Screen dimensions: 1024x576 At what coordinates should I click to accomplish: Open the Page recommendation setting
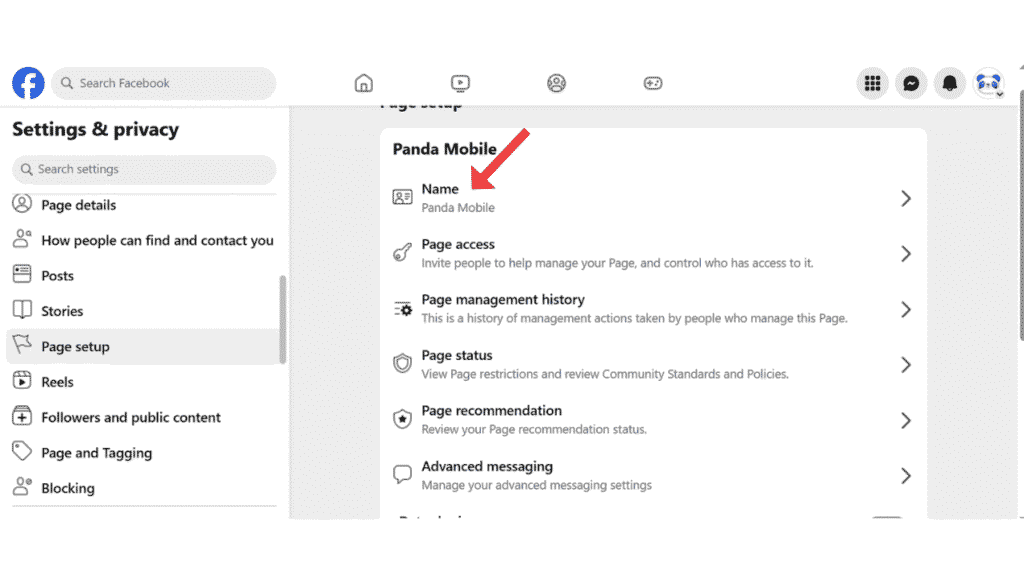(x=653, y=420)
